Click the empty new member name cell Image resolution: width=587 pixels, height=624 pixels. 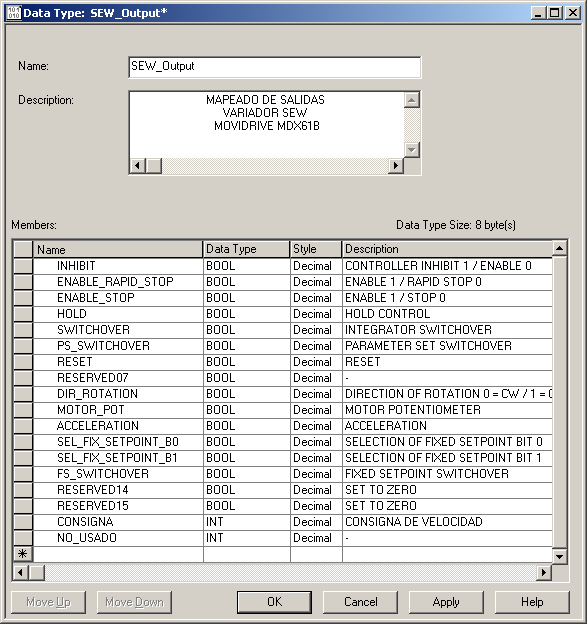click(118, 554)
